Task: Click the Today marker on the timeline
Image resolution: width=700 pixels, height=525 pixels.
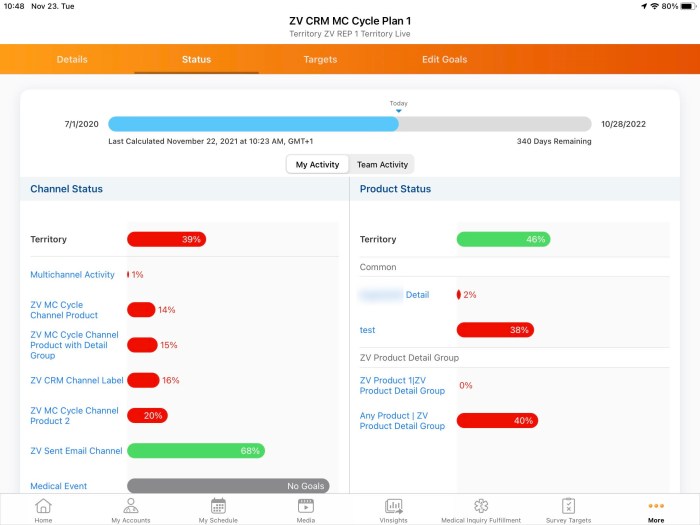Action: click(398, 106)
